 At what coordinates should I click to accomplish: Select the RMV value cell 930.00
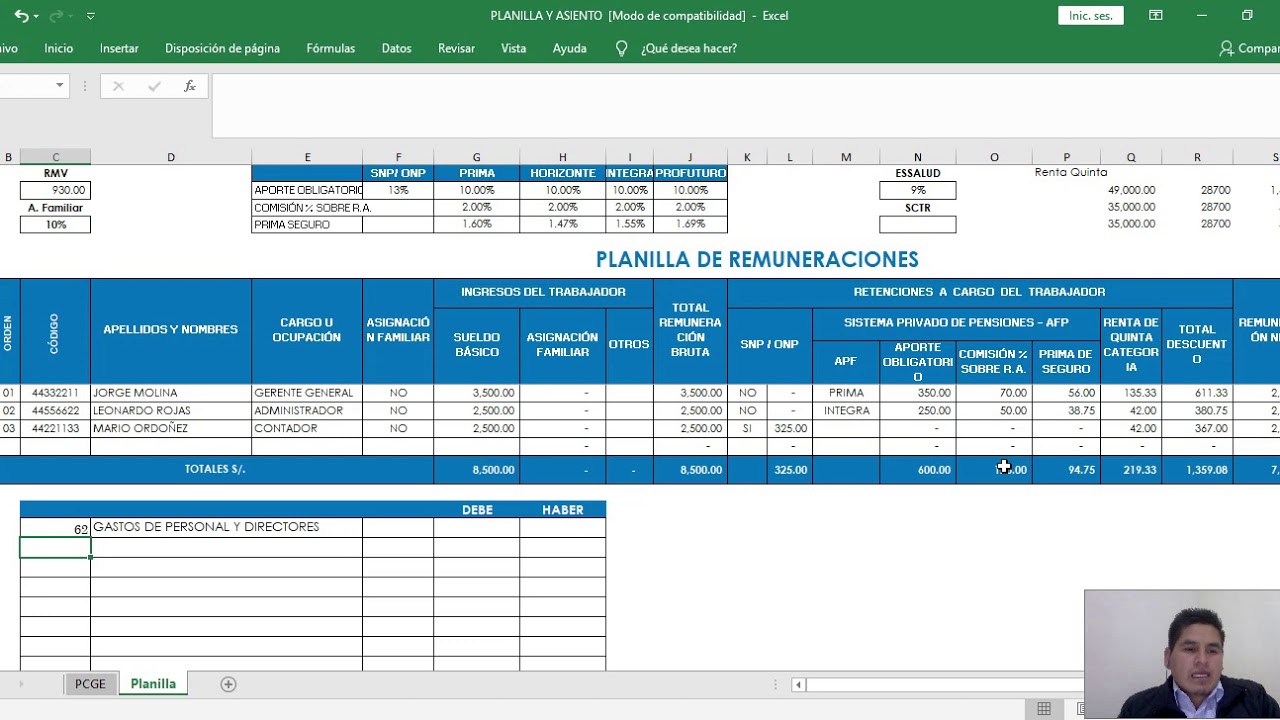point(55,190)
